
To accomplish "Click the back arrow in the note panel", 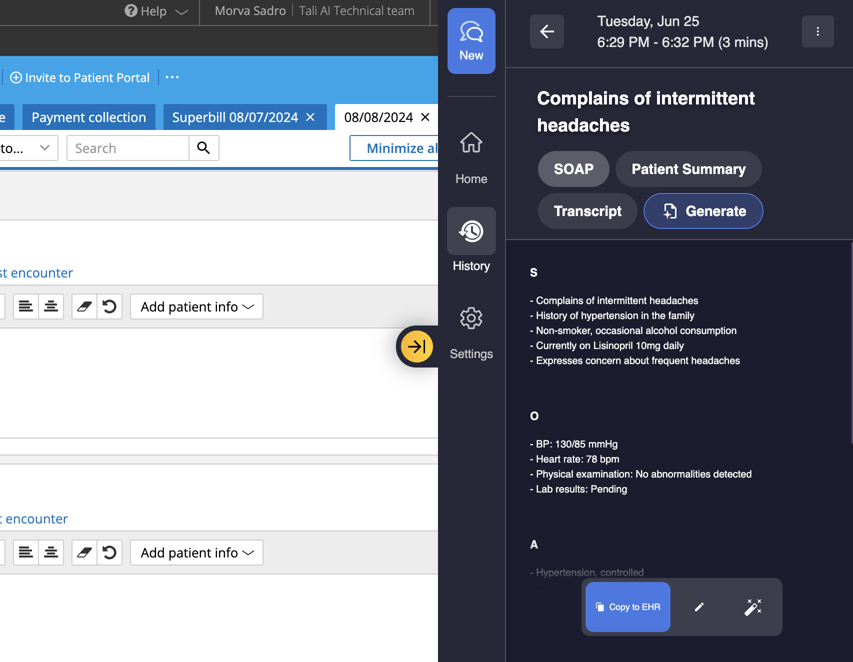I will (546, 31).
